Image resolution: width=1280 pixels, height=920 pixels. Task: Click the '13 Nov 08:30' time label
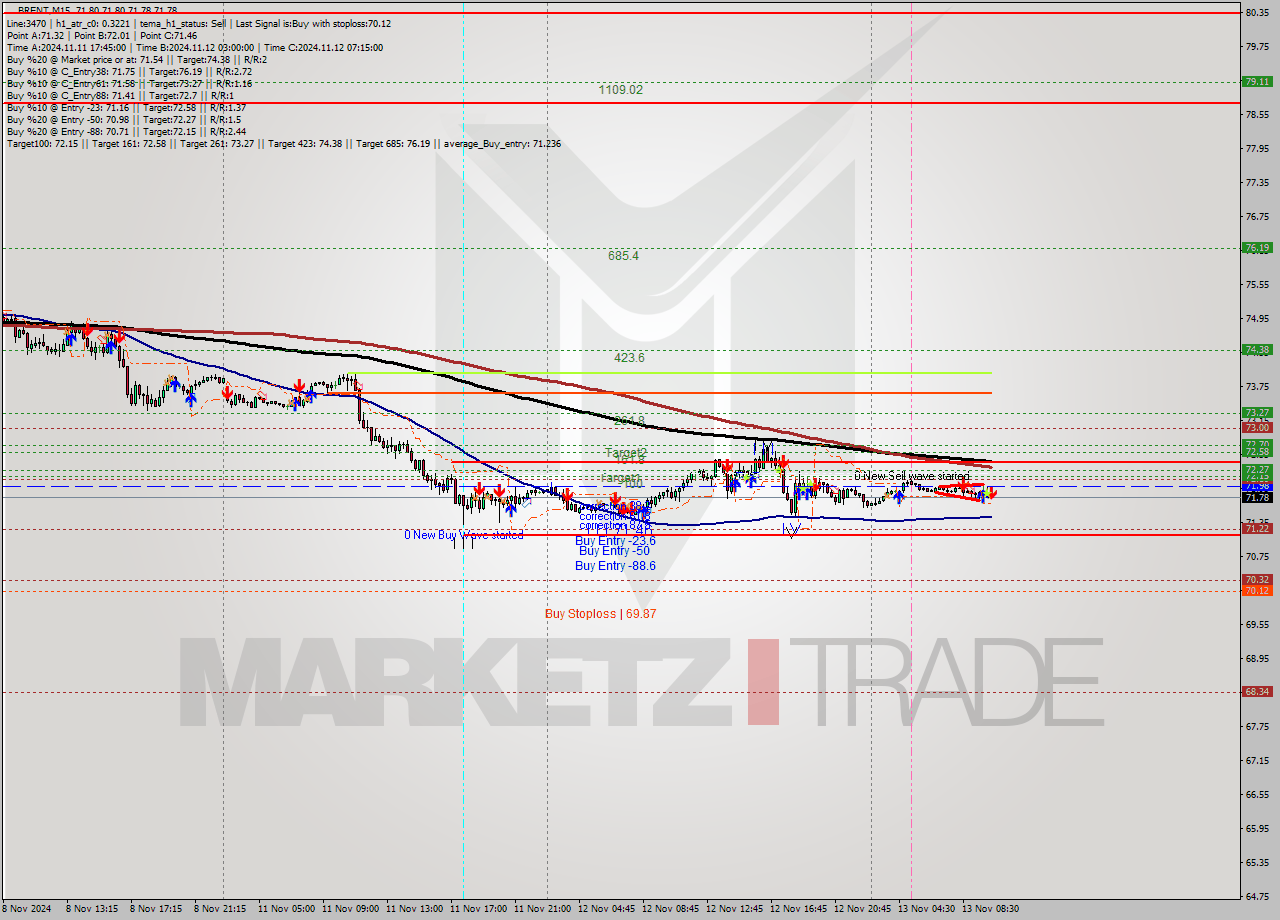(x=990, y=909)
